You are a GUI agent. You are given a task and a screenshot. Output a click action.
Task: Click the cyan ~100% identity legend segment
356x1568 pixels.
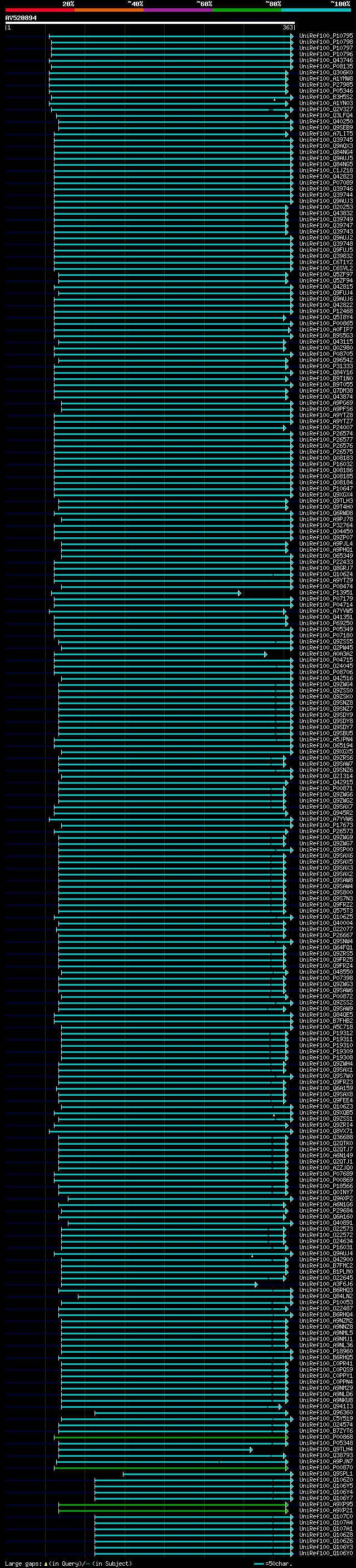pos(316,10)
